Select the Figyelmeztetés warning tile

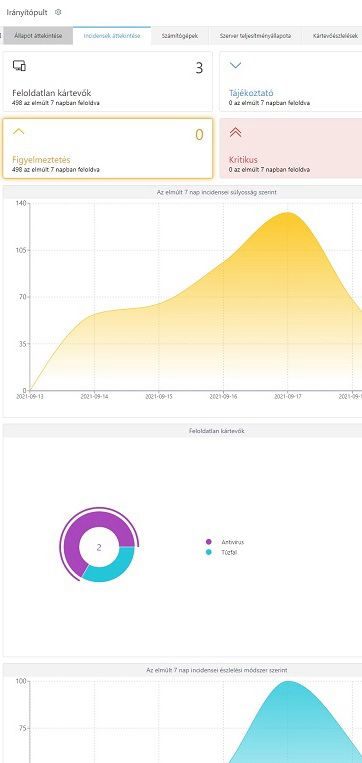pyautogui.click(x=108, y=148)
